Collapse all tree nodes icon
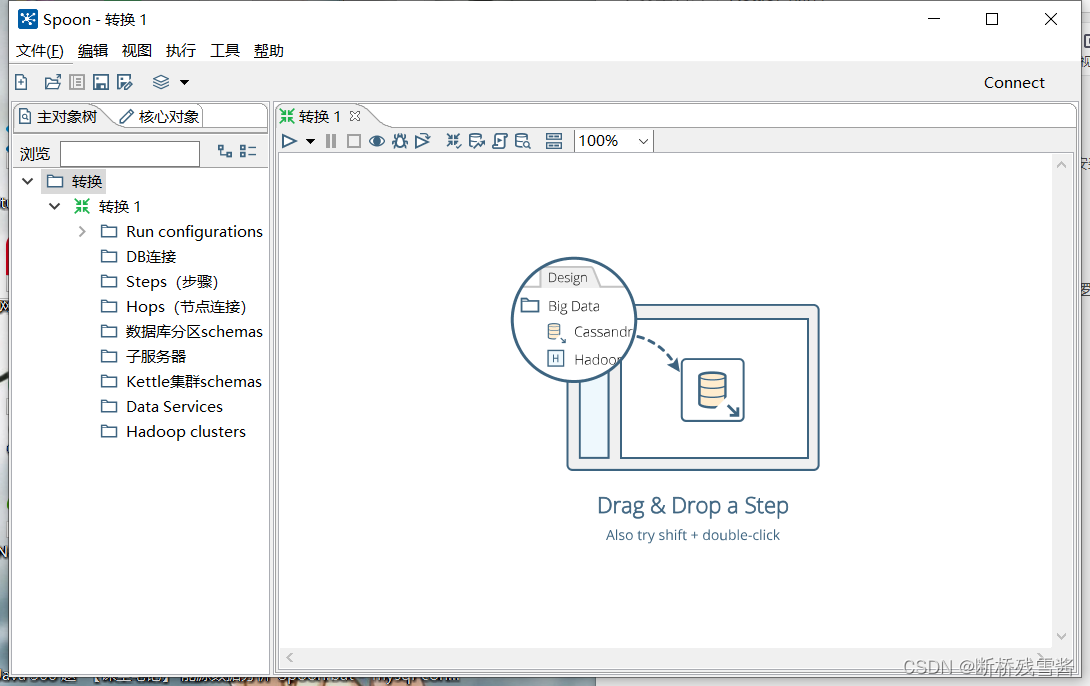This screenshot has width=1090, height=686. (x=248, y=151)
